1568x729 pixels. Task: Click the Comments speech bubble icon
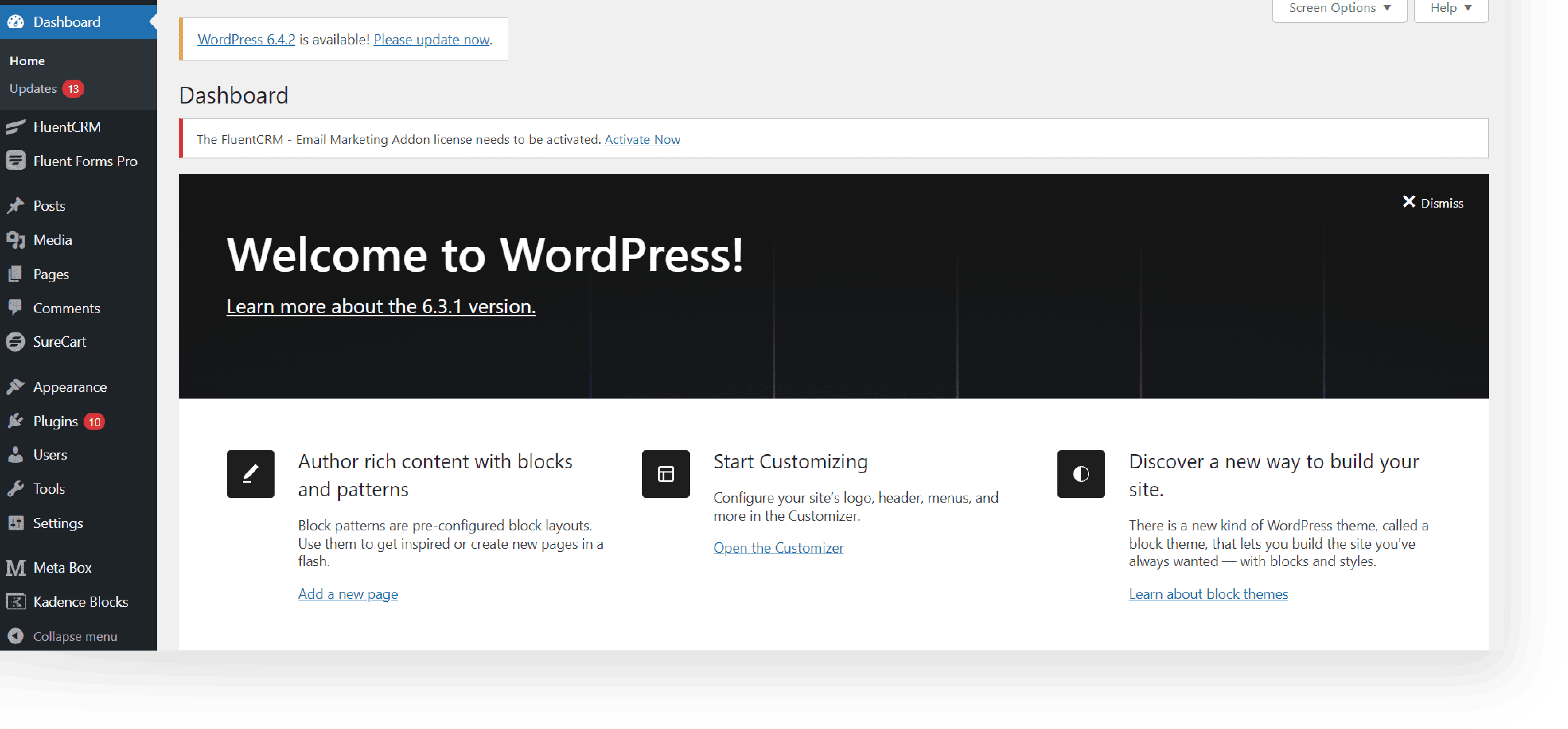click(x=16, y=308)
